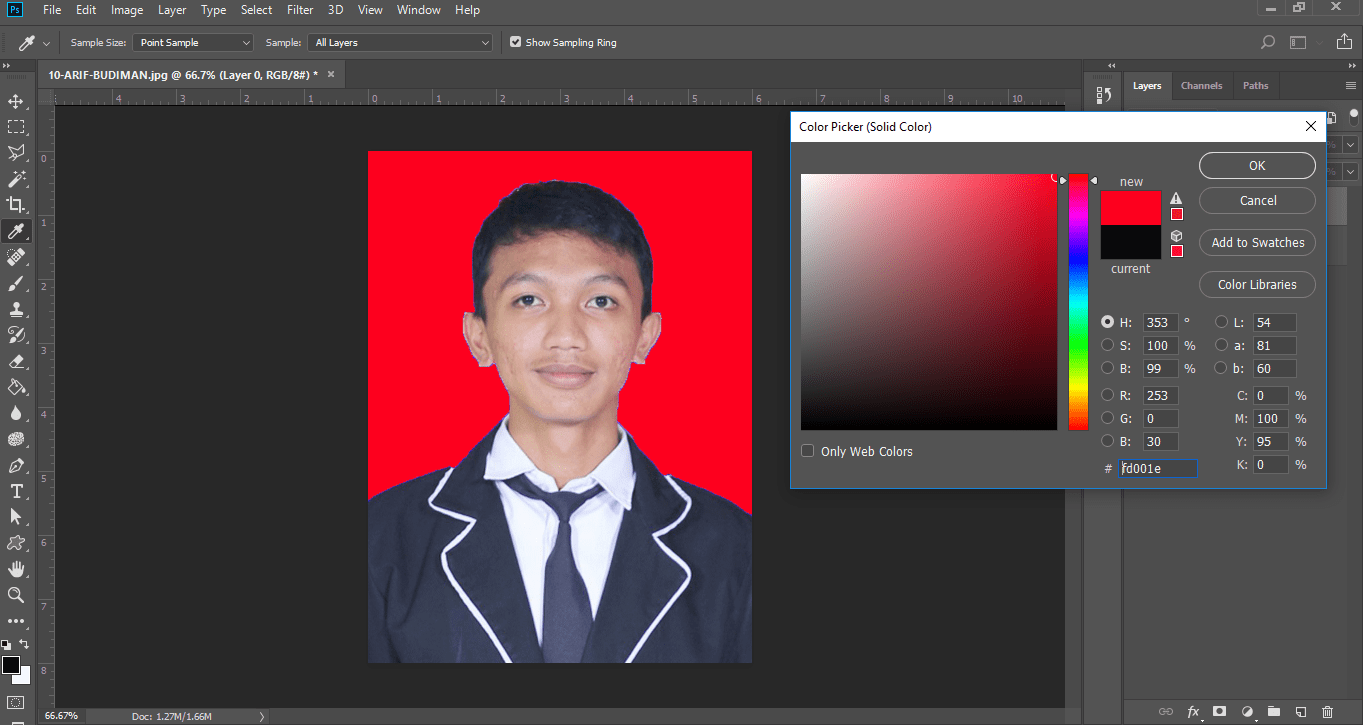Select the S radio button in Color Picker

pyautogui.click(x=1108, y=345)
